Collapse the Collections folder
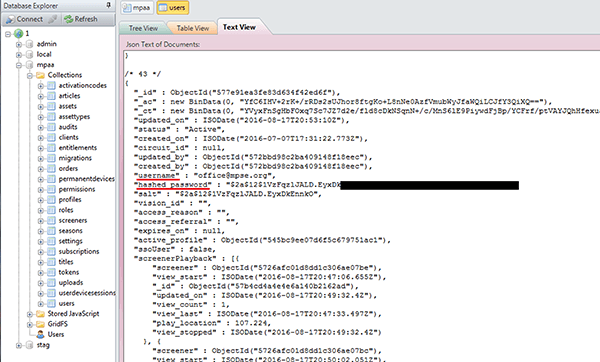Image resolution: width=600 pixels, height=362 pixels. point(29,75)
